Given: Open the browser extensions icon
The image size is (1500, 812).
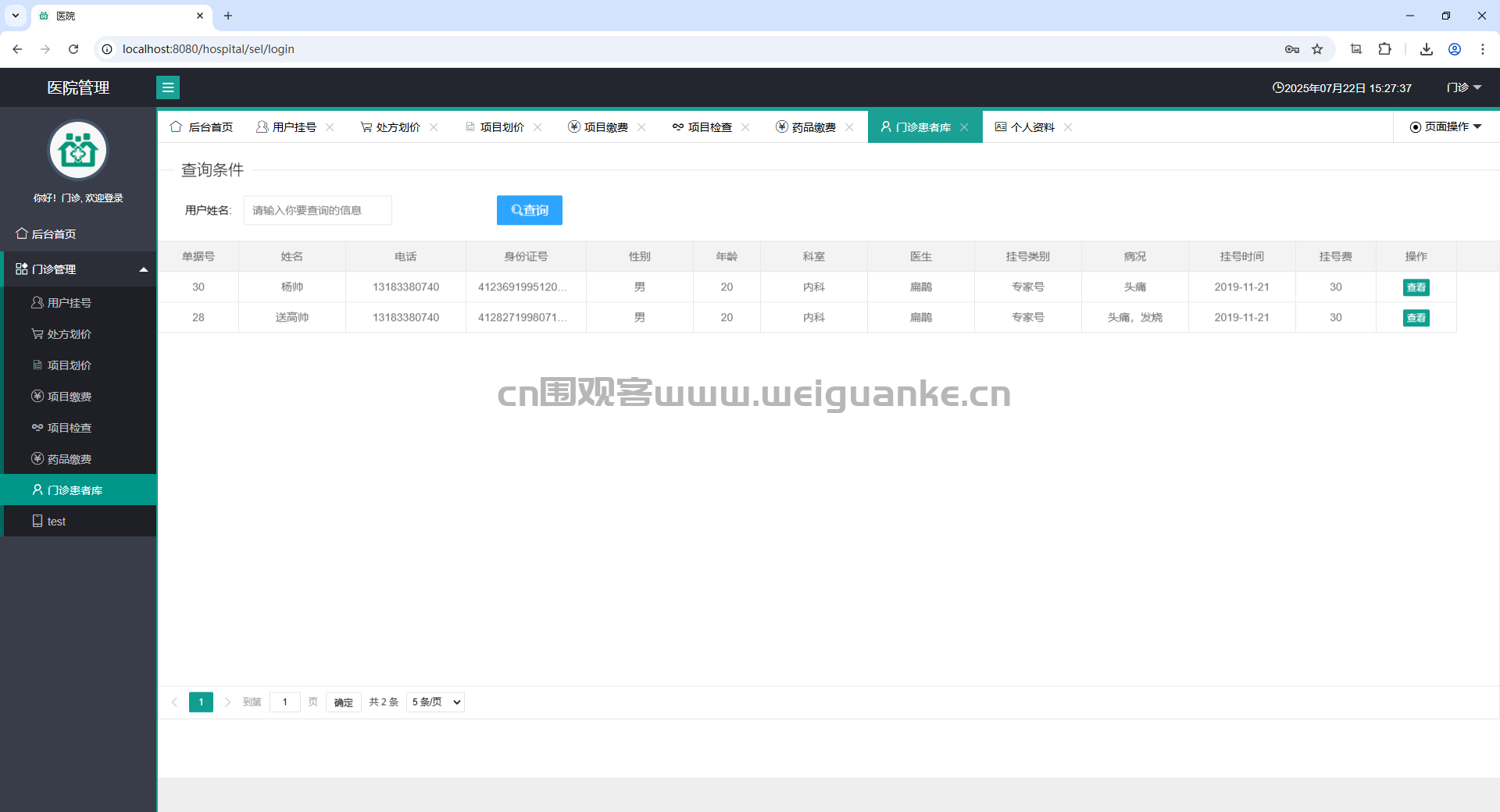Looking at the screenshot, I should click(1384, 49).
